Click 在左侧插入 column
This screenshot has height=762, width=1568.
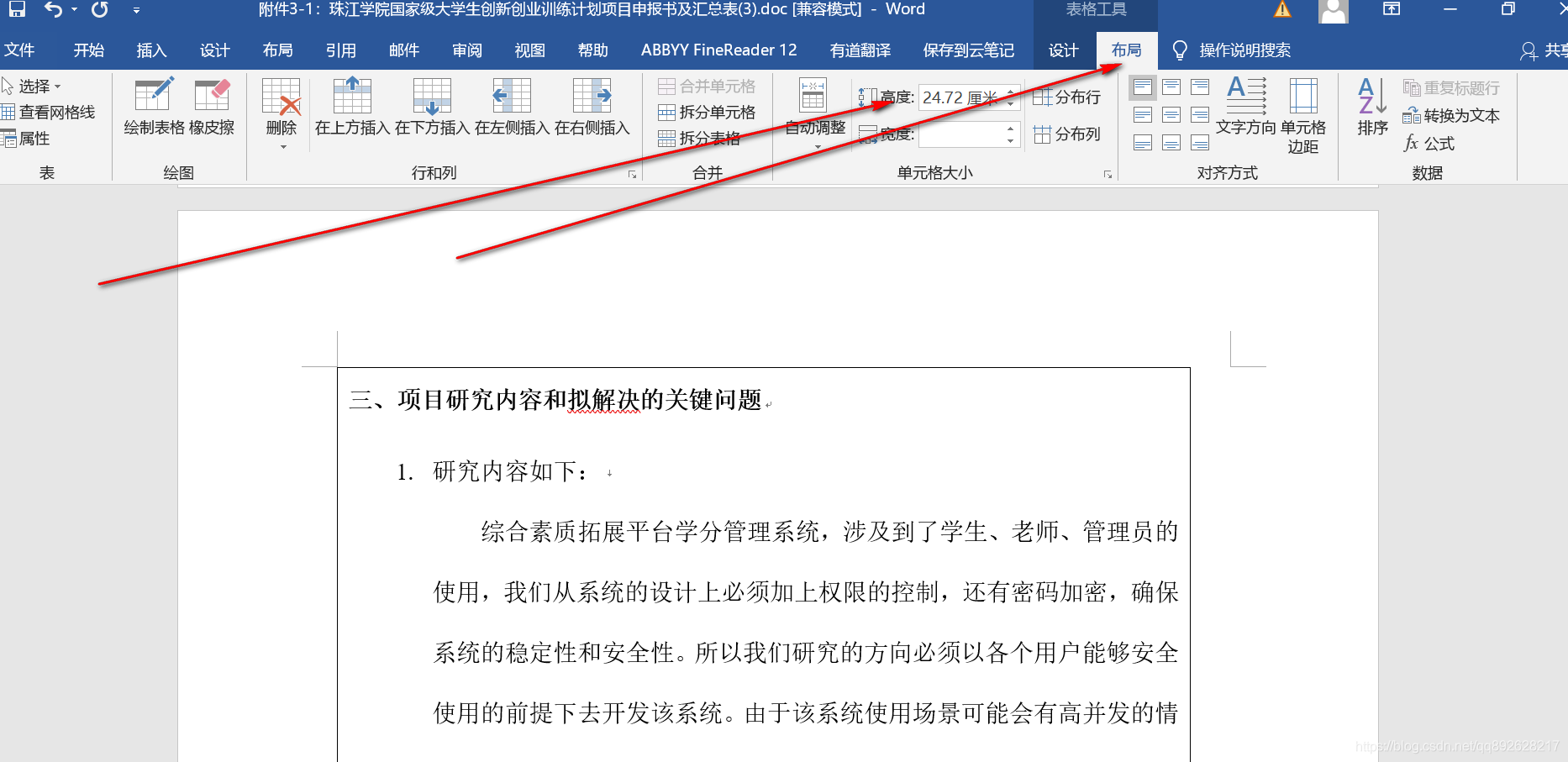pos(512,107)
